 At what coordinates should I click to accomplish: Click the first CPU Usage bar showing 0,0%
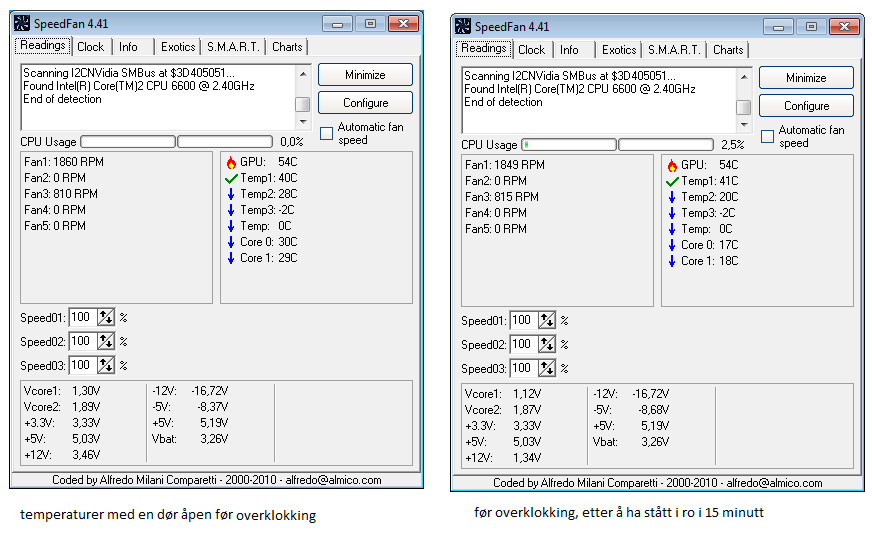tap(128, 142)
